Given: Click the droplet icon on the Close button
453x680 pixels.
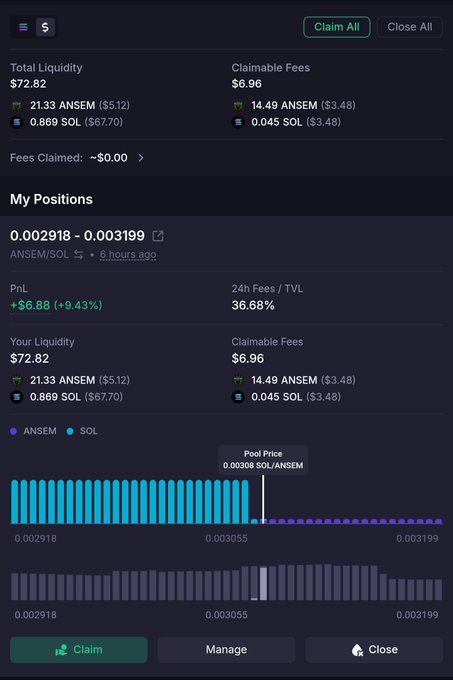Looking at the screenshot, I should coord(357,650).
